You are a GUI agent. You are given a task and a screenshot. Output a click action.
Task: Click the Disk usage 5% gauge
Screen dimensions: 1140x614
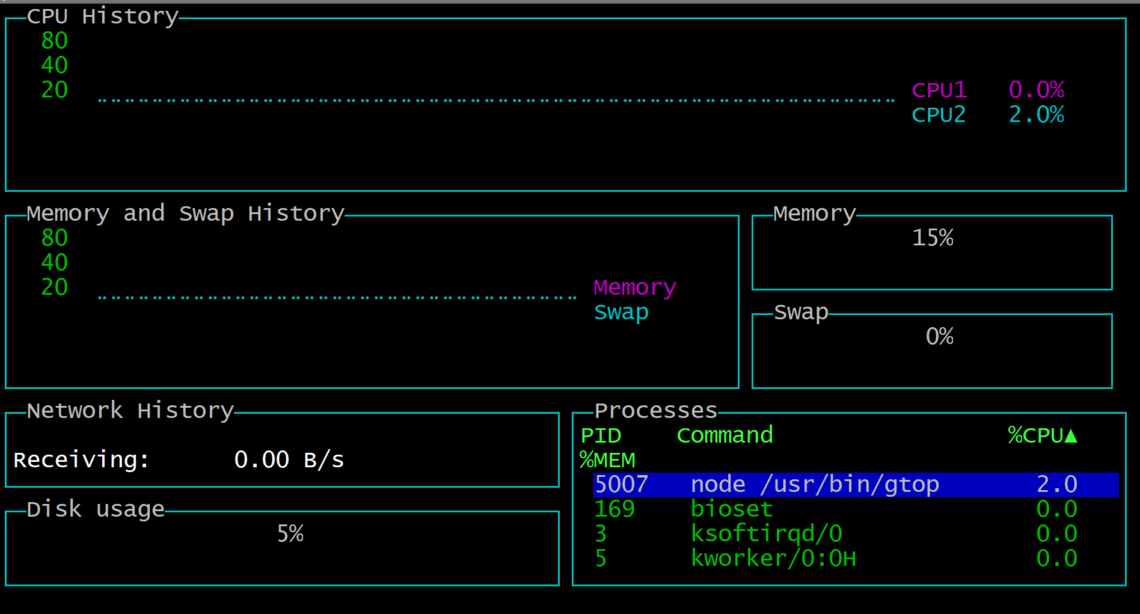(x=290, y=534)
